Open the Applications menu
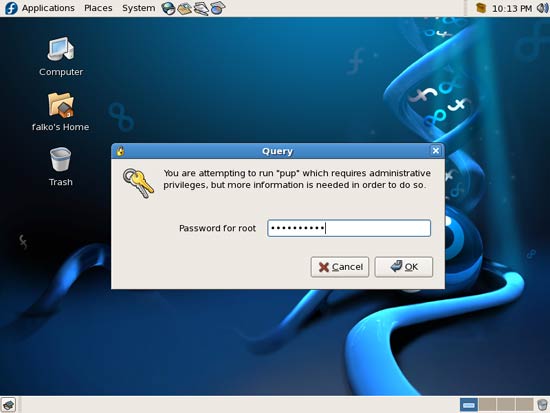This screenshot has height=413, width=550. [48, 8]
